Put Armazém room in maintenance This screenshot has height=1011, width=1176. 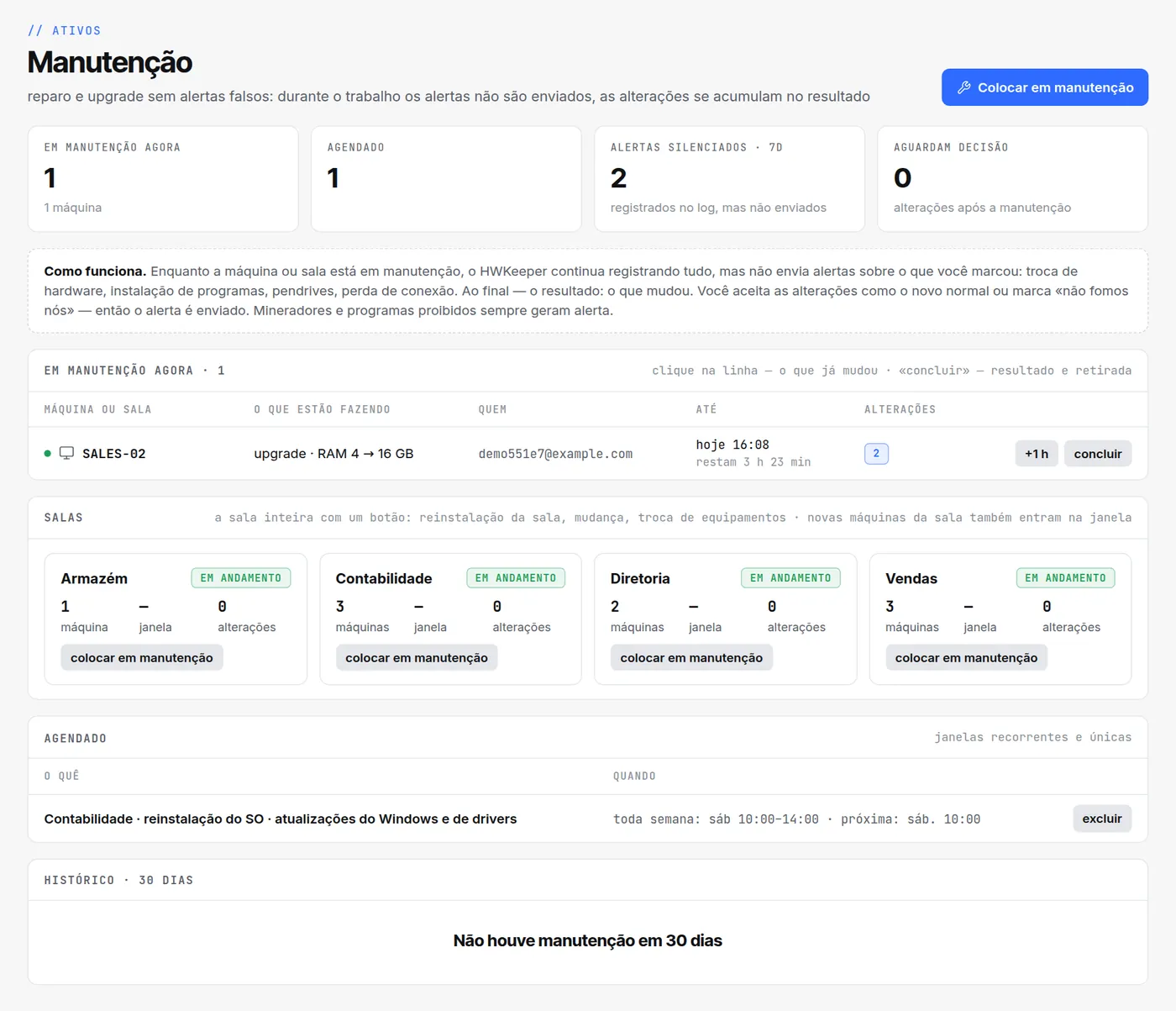pyautogui.click(x=142, y=657)
